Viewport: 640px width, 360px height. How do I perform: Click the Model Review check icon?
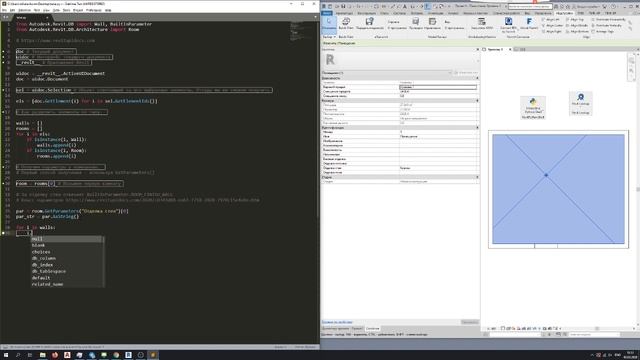tap(416, 23)
